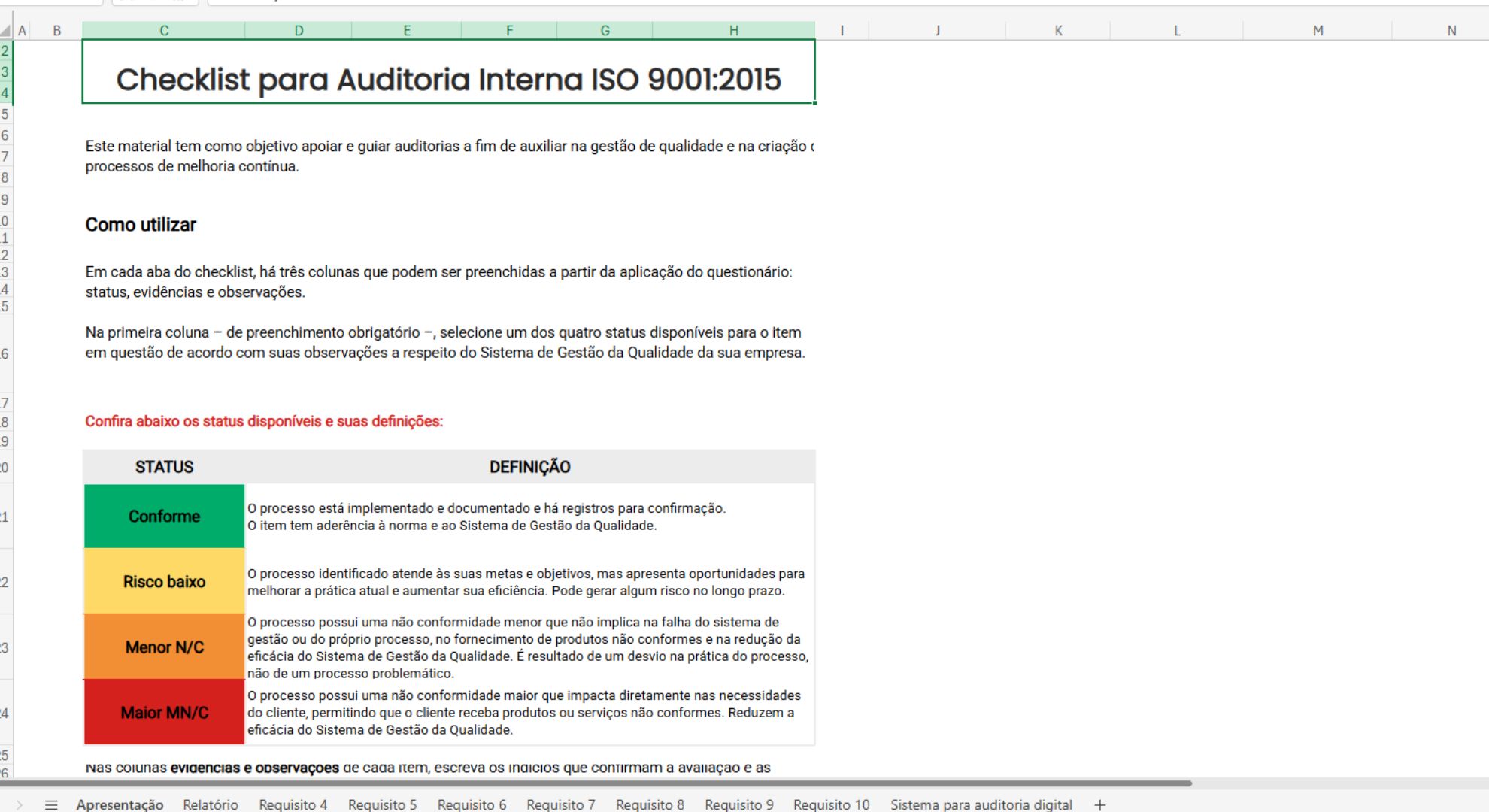Select column F header
The image size is (1489, 812).
pyautogui.click(x=509, y=31)
